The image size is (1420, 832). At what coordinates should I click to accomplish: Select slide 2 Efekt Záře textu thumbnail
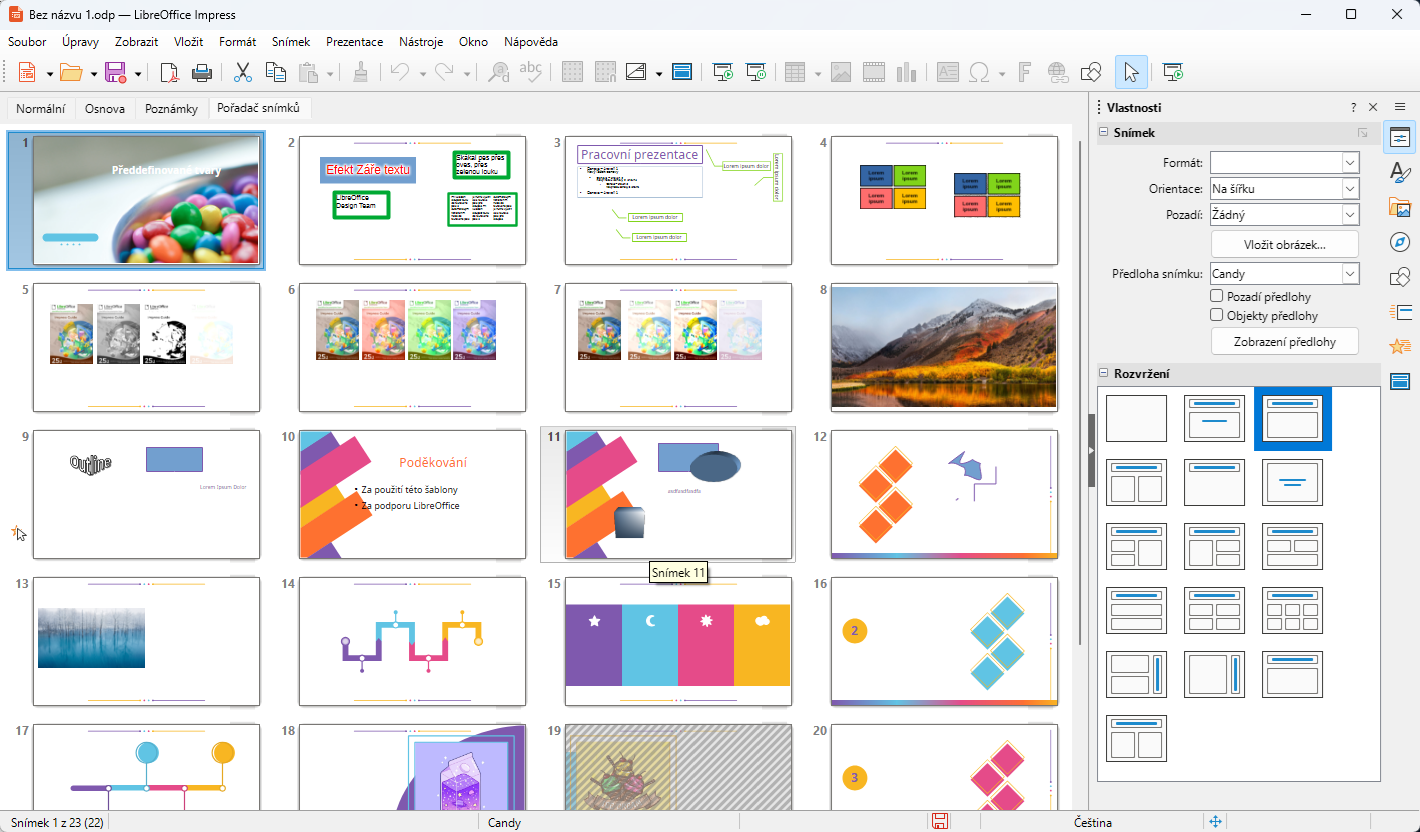point(412,201)
